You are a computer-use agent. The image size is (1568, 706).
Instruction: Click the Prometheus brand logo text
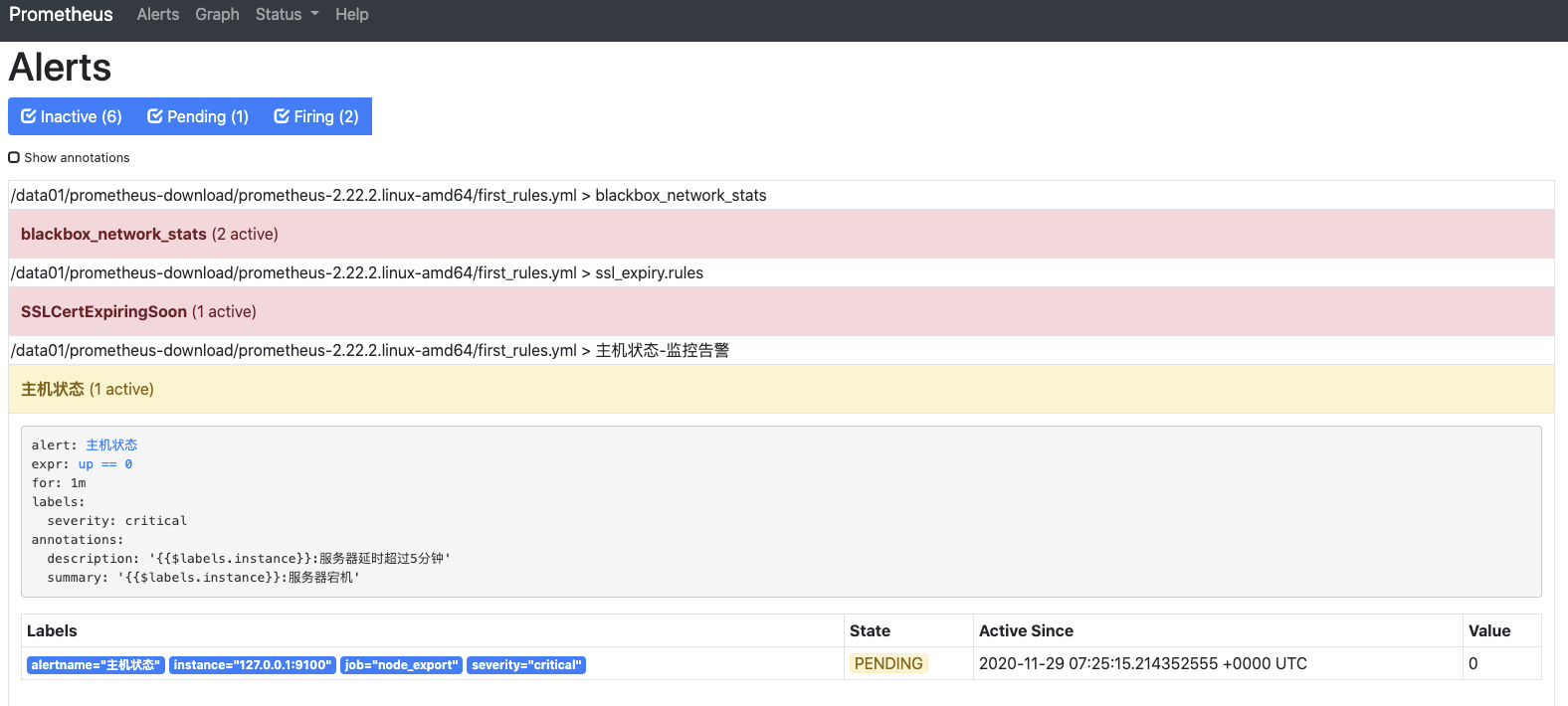tap(61, 14)
